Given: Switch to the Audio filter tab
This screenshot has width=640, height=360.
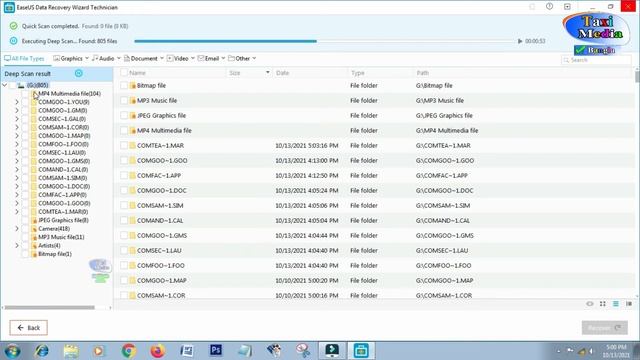Looking at the screenshot, I should 103,58.
